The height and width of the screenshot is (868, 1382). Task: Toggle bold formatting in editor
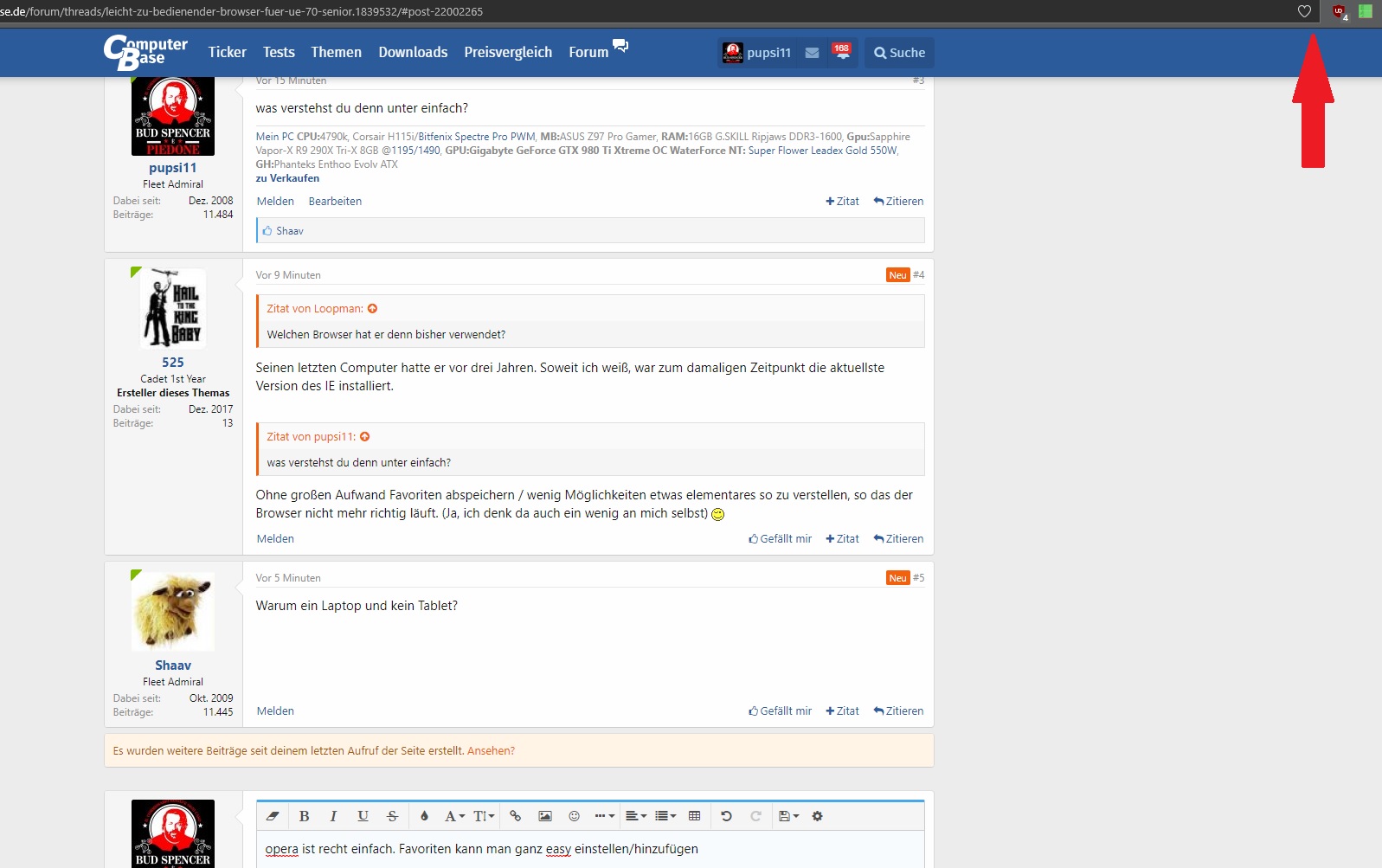tap(304, 816)
